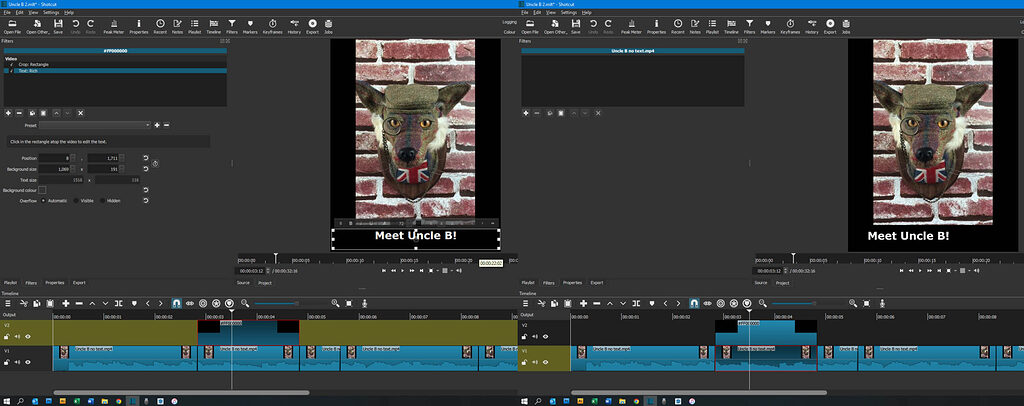The width and height of the screenshot is (1024, 406).
Task: Uncheck the Crop: Rectangle filter checkbox
Action: (11, 64)
